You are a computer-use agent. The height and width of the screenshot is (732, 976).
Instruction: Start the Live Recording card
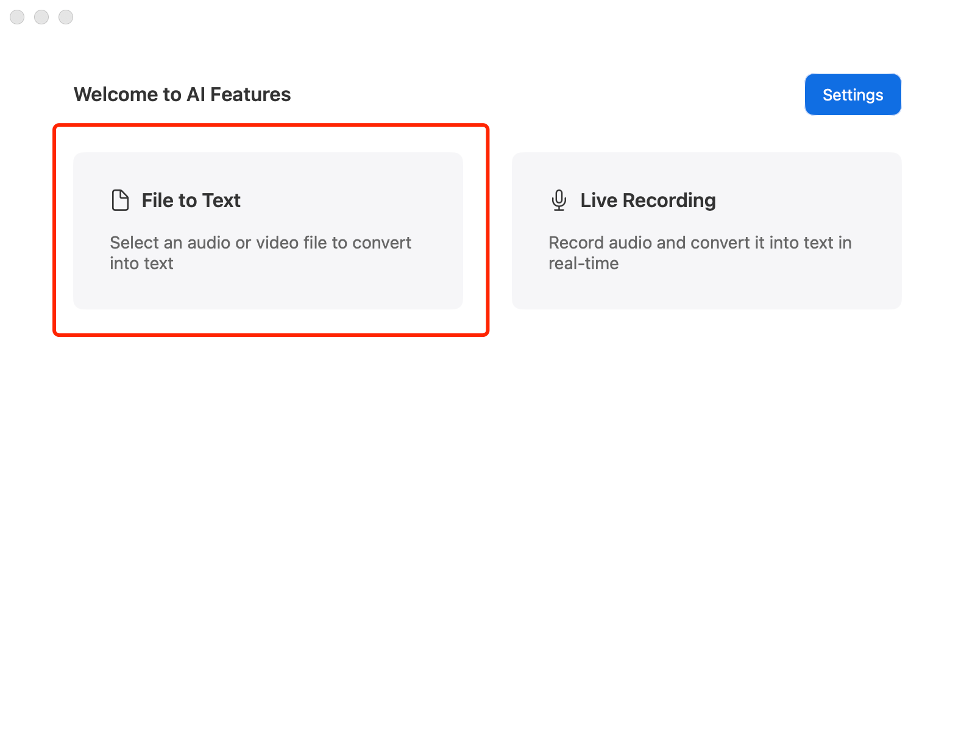pyautogui.click(x=706, y=231)
